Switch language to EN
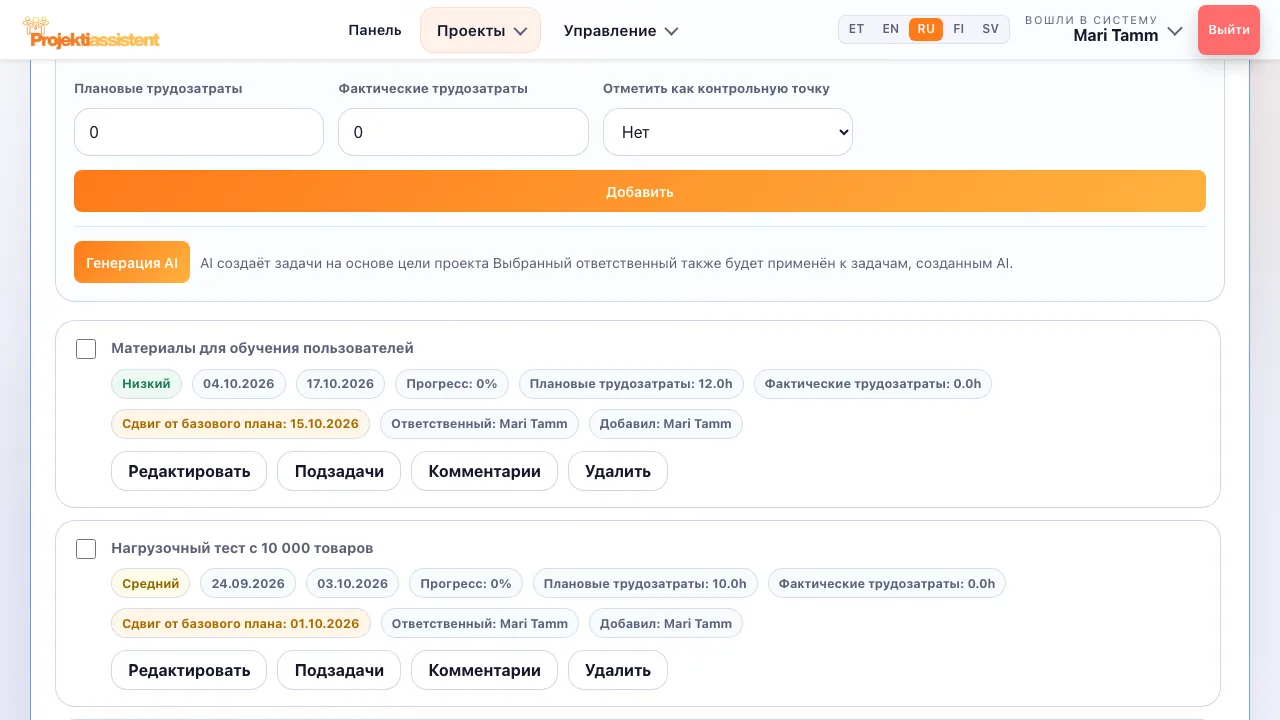The height and width of the screenshot is (720, 1280). 891,29
